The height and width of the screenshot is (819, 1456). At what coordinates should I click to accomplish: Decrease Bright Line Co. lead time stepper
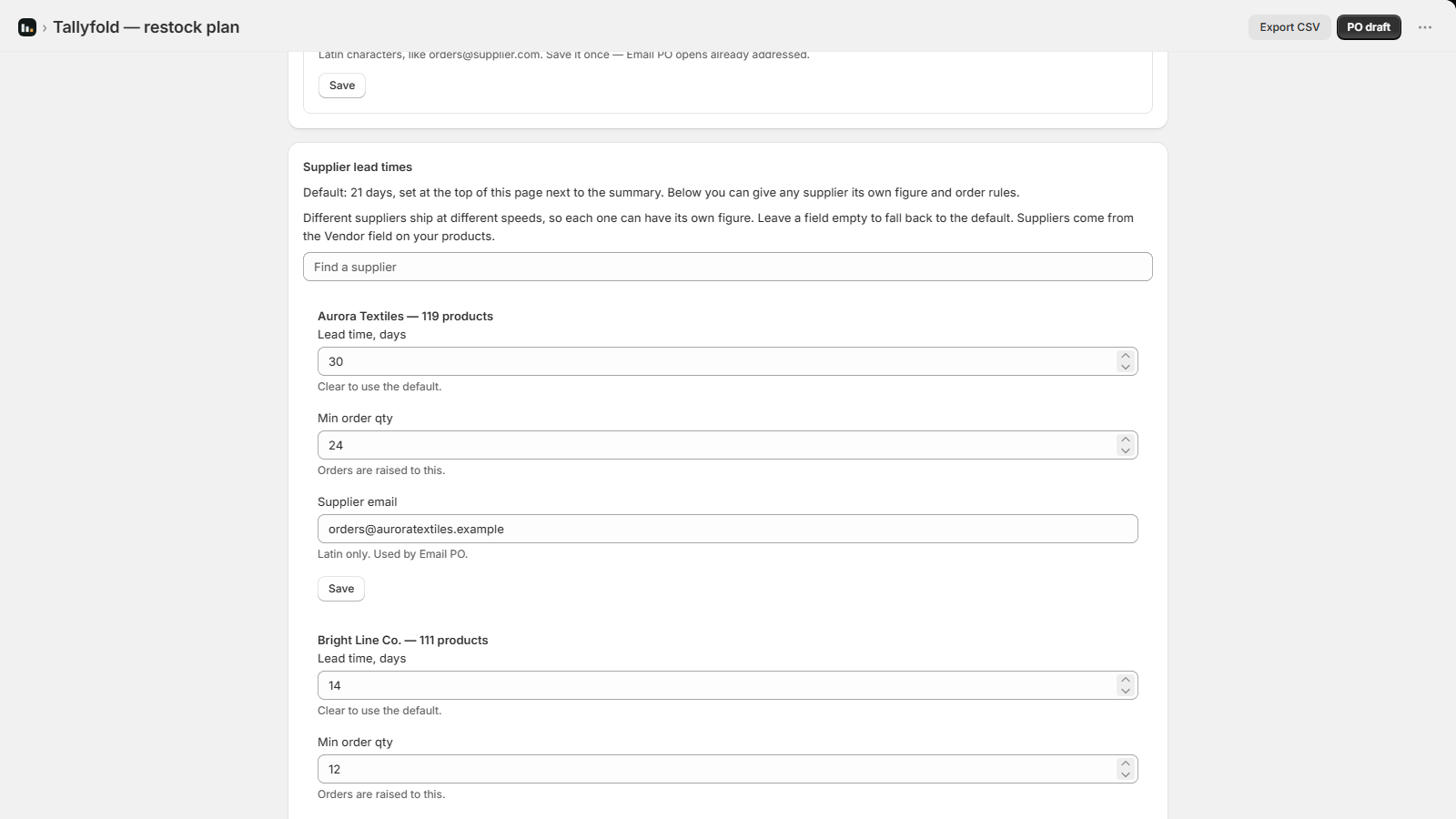click(1126, 691)
